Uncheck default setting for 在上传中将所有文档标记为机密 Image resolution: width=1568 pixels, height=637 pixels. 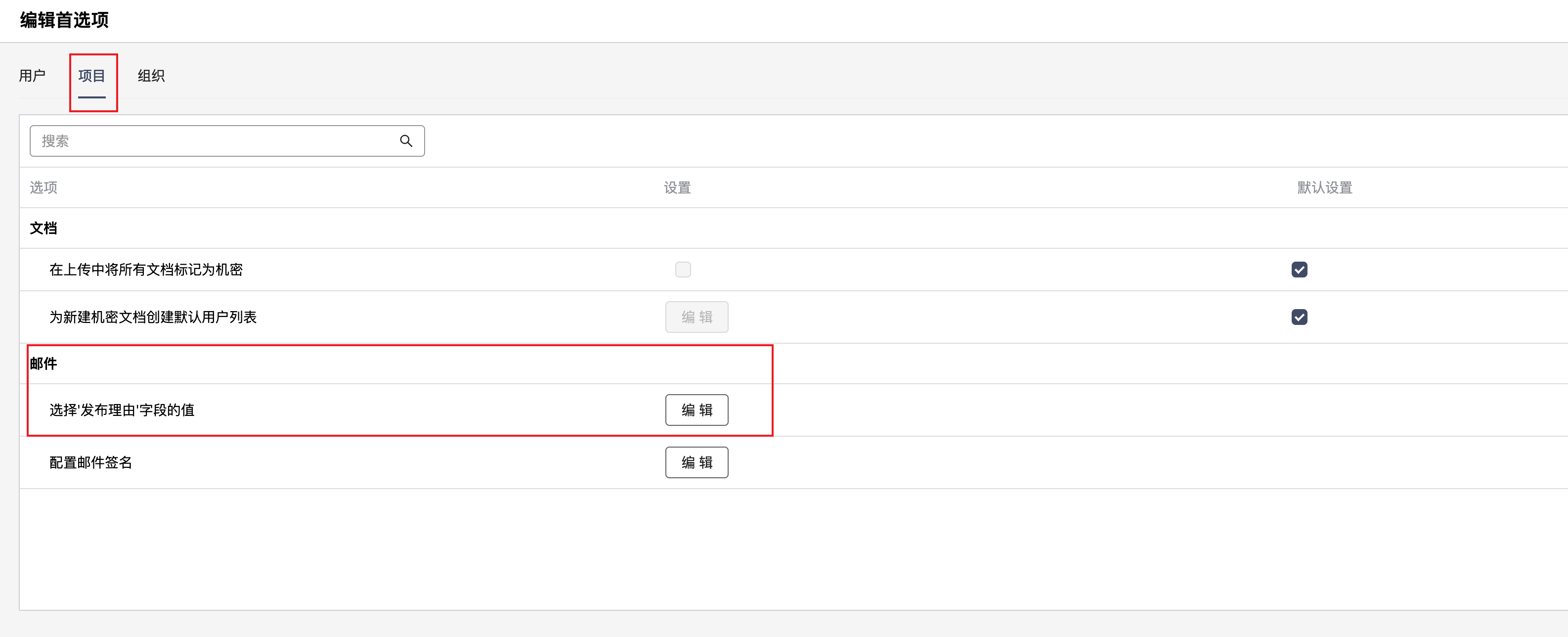[x=1299, y=269]
